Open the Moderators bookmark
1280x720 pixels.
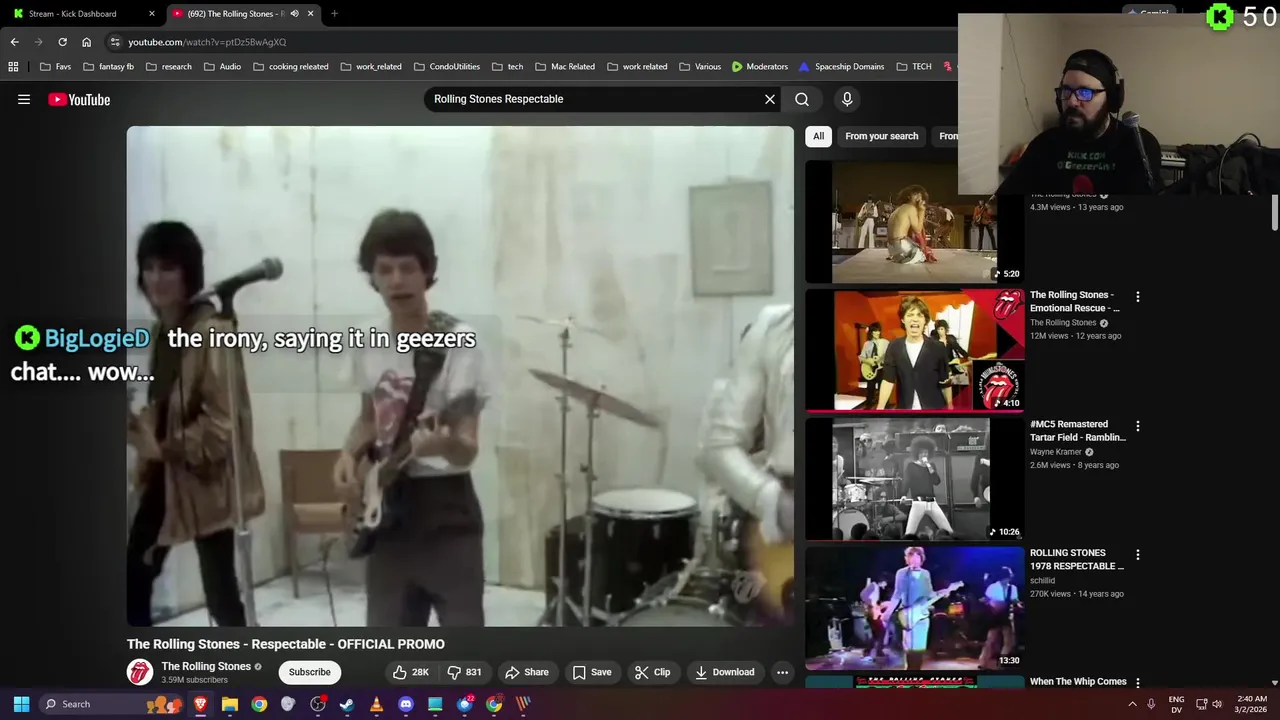pos(759,67)
